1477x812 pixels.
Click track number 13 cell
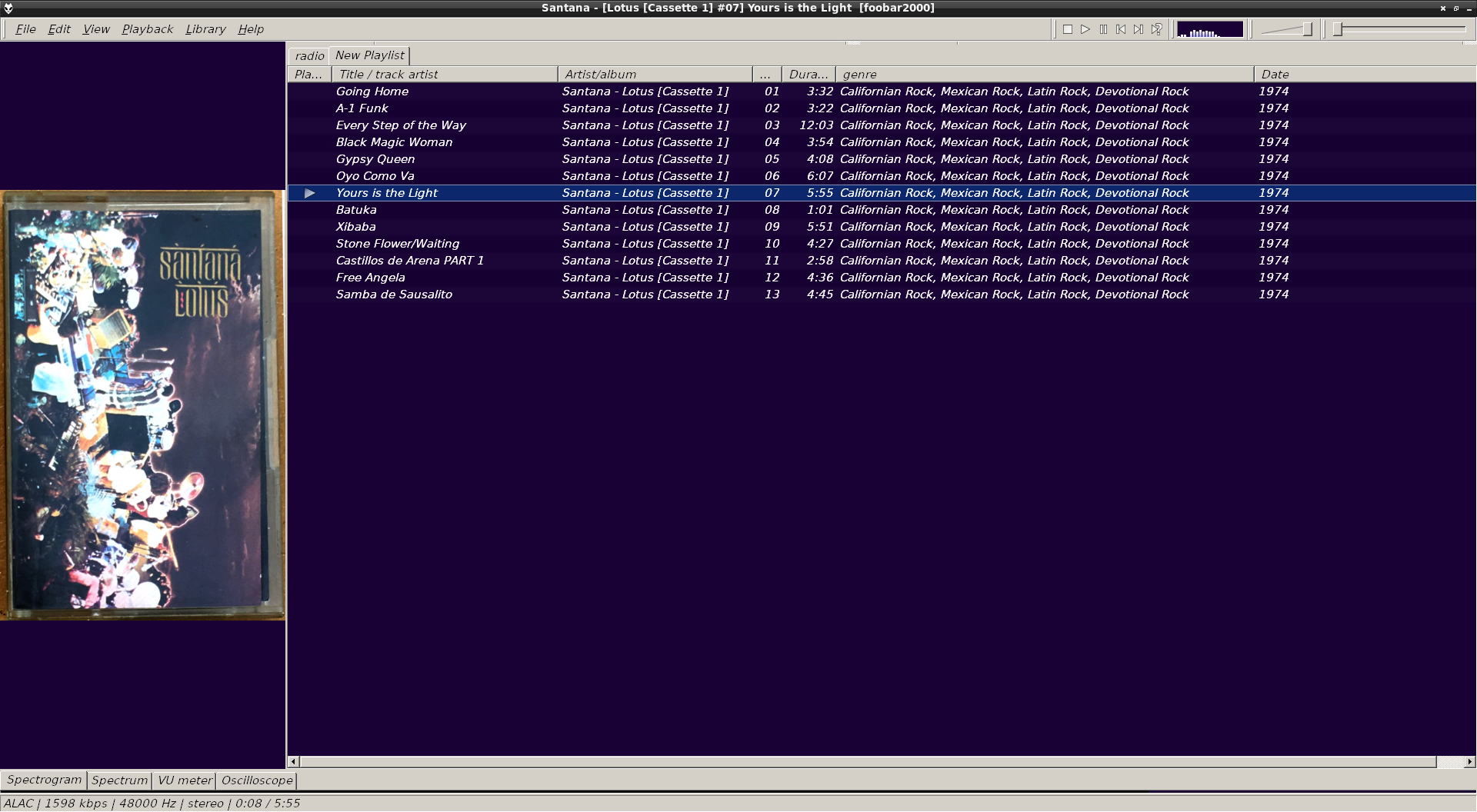tap(772, 295)
